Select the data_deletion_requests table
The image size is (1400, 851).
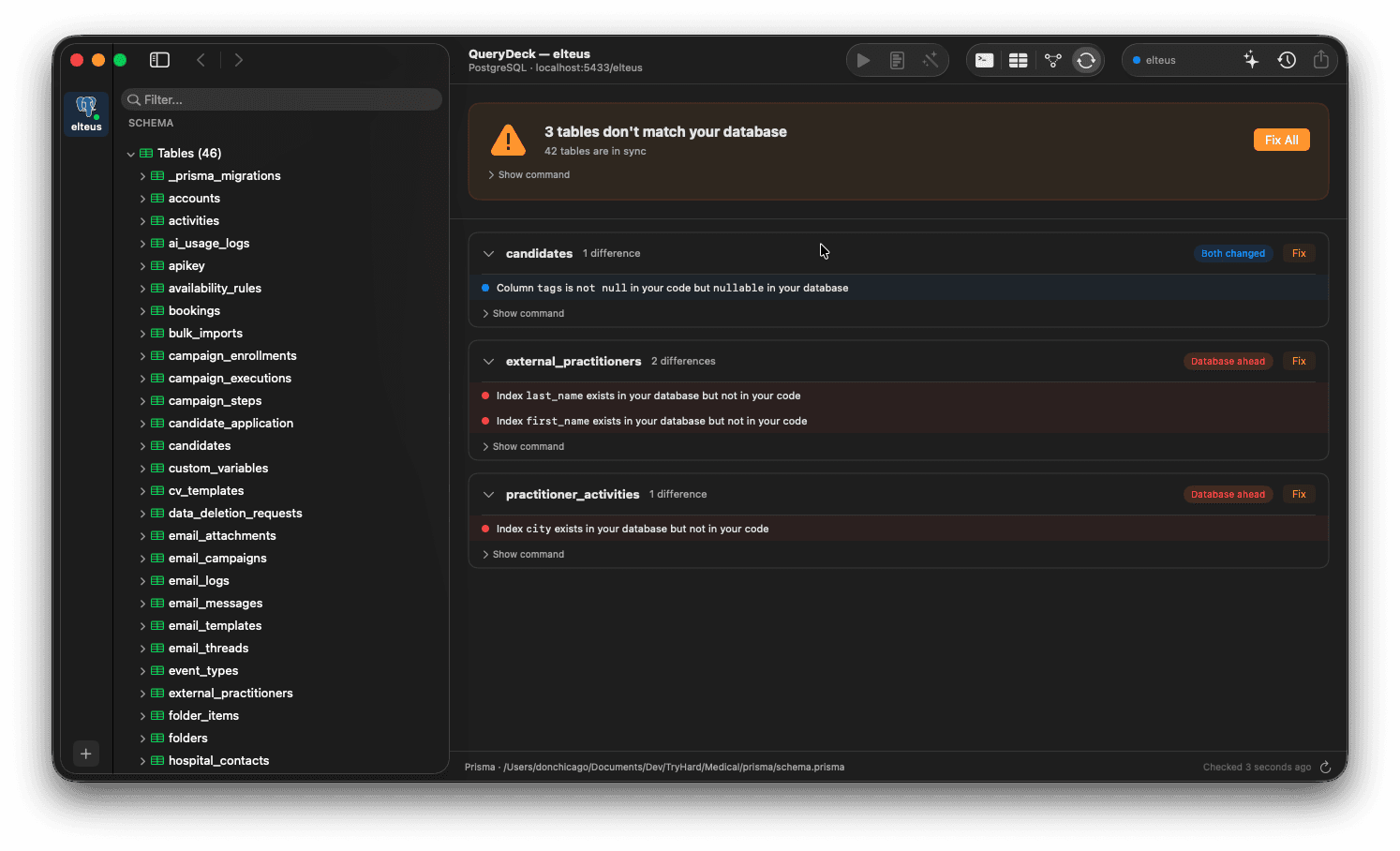235,514
